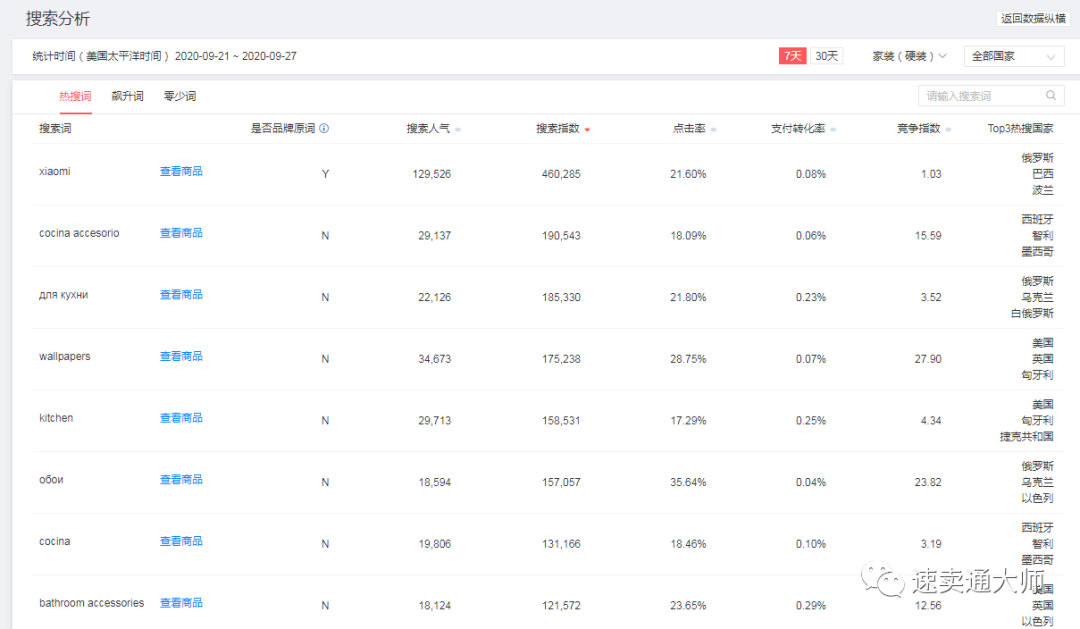Click the sort arrow on 支付转化率 column
Viewport: 1080px width, 629px height.
click(x=832, y=128)
